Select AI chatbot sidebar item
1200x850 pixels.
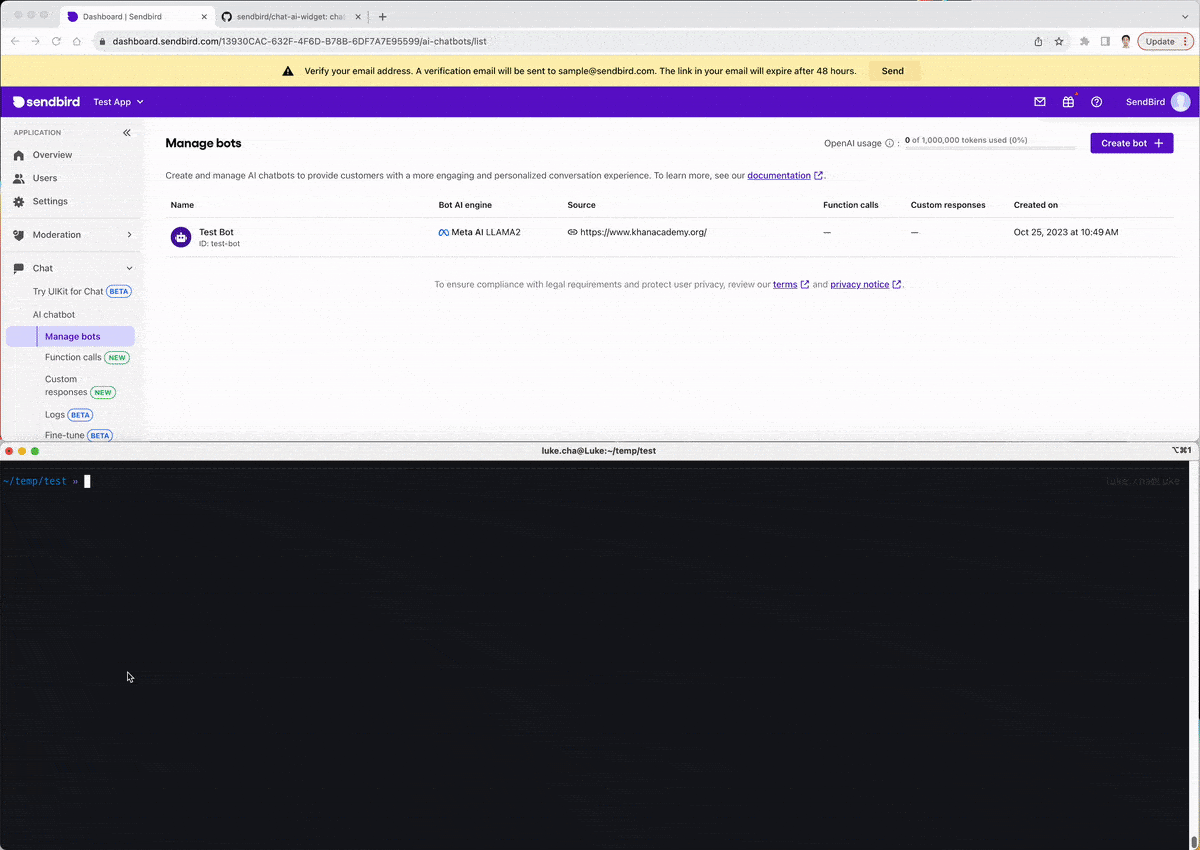[x=54, y=314]
